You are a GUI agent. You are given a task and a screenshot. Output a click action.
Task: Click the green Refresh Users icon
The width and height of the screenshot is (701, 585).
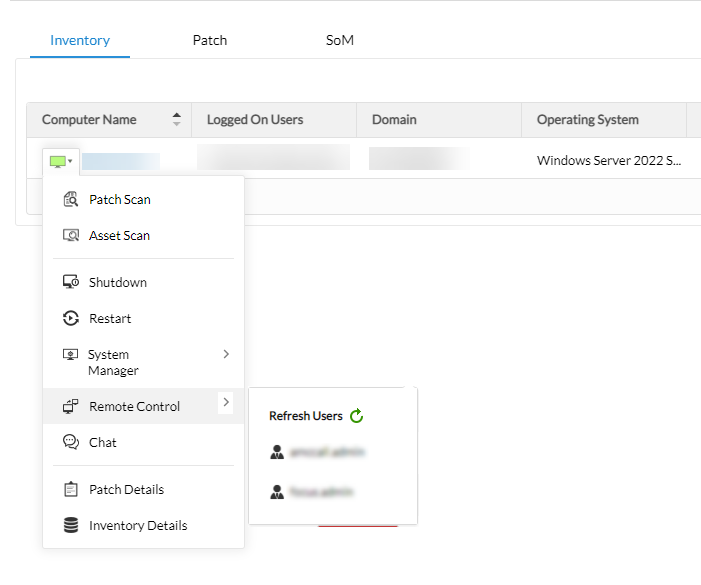point(356,416)
